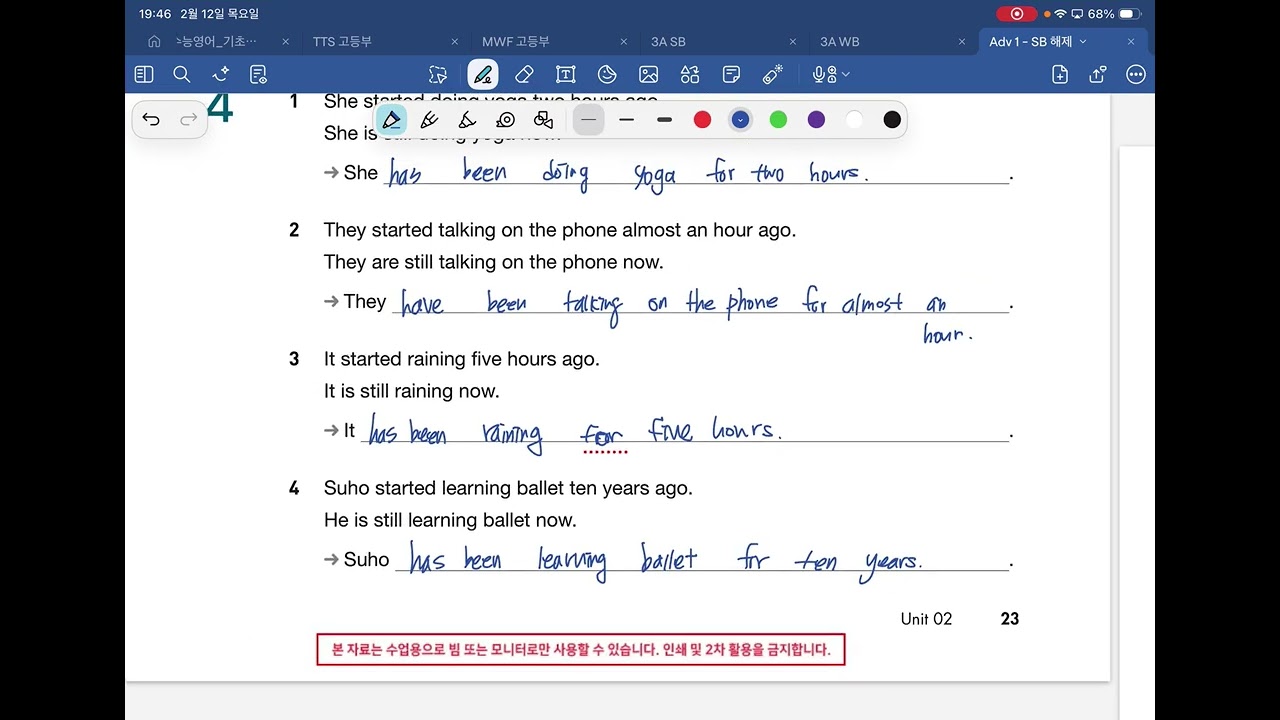Tap the 19:46 clock in status bar
This screenshot has height=720, width=1280.
[155, 14]
